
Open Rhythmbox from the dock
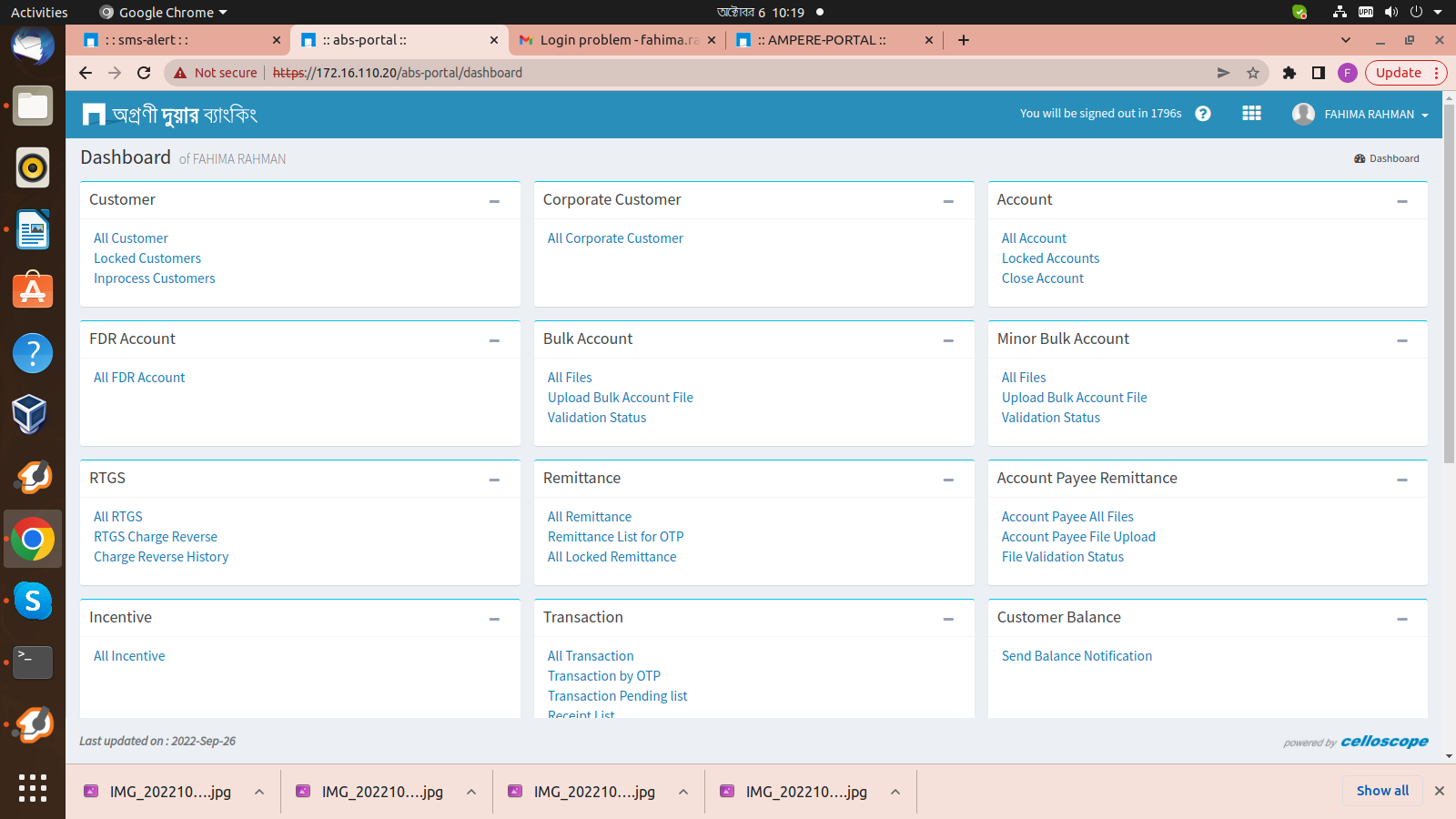(x=33, y=167)
